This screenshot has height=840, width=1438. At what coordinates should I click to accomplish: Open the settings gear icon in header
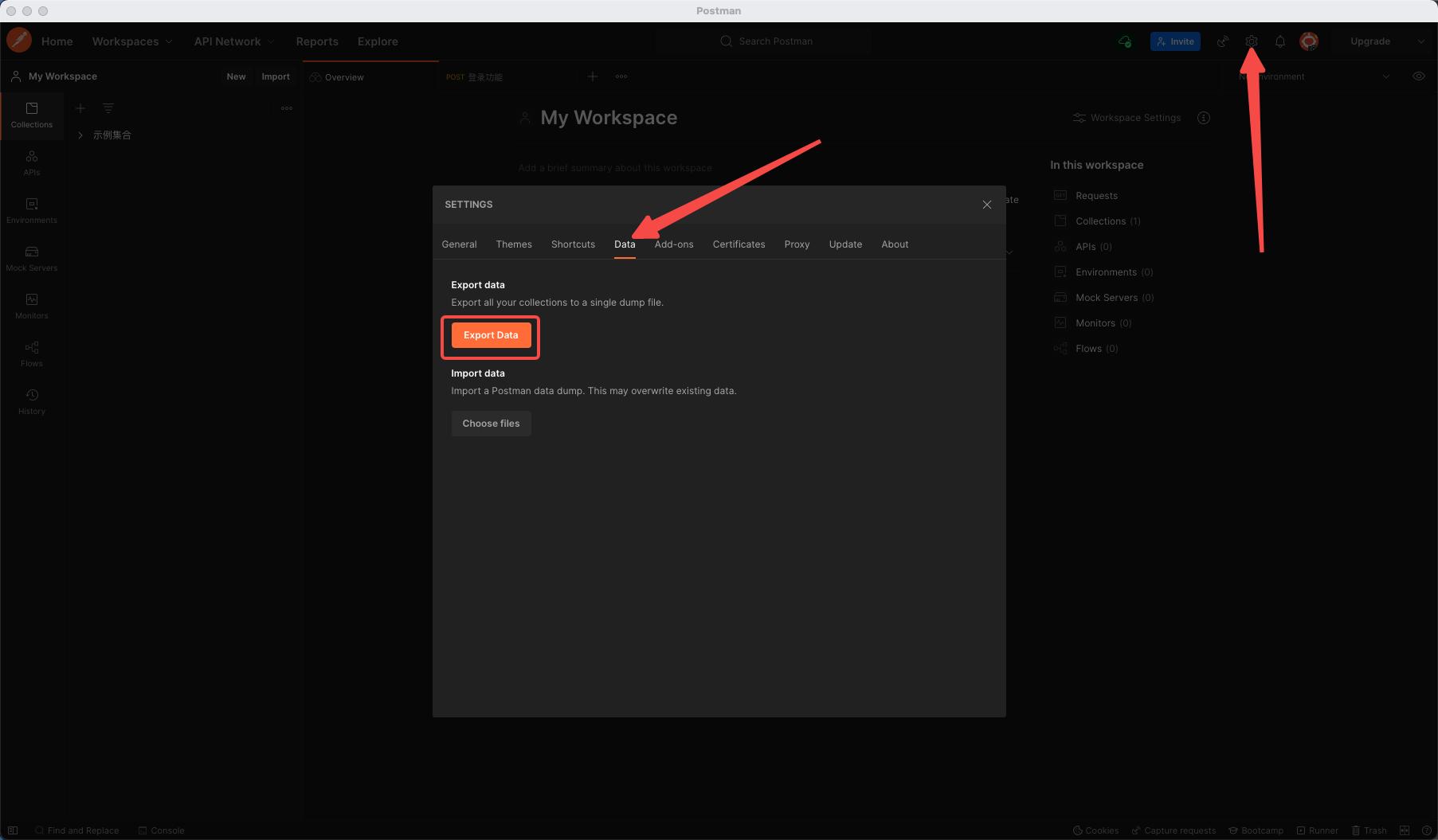click(x=1251, y=41)
